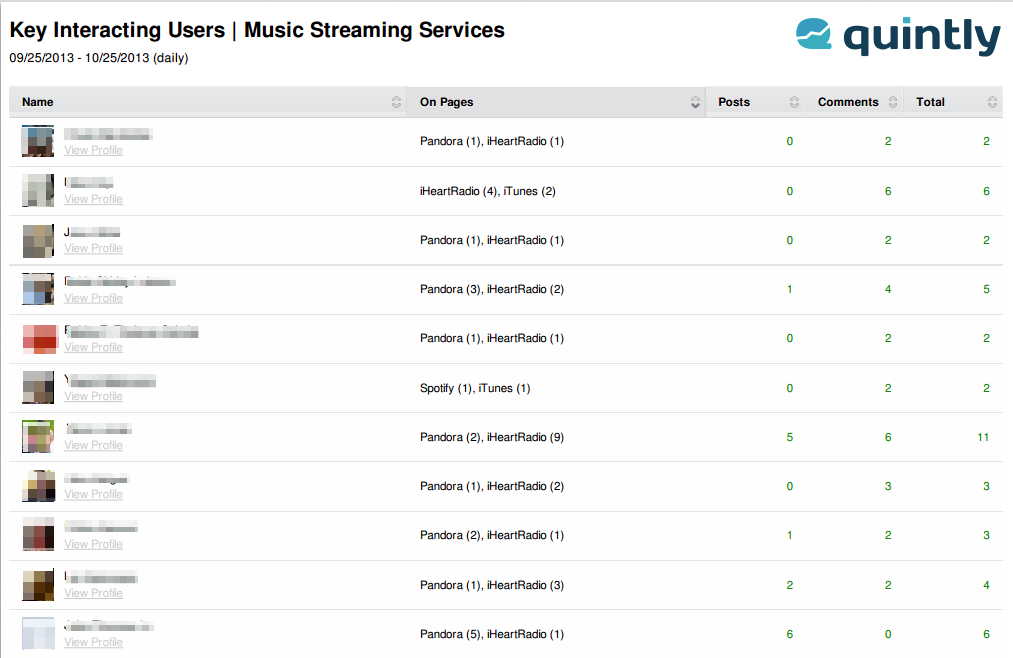Viewport: 1013px width, 658px height.
Task: Click avatar of the Pandora (5), iHeartRadio (1) user
Action: tap(38, 633)
